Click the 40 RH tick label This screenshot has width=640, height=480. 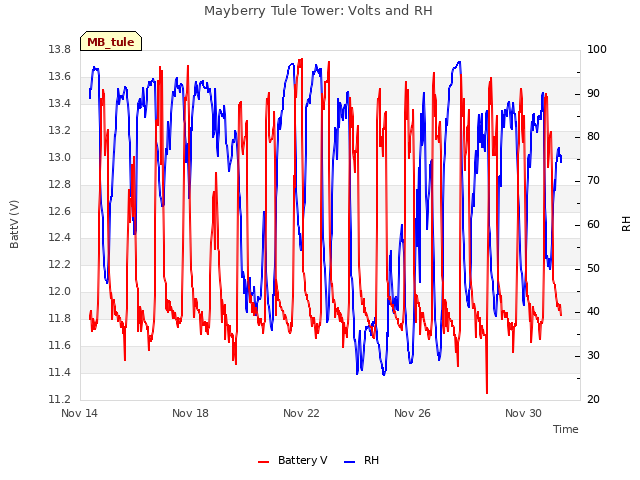pos(593,312)
